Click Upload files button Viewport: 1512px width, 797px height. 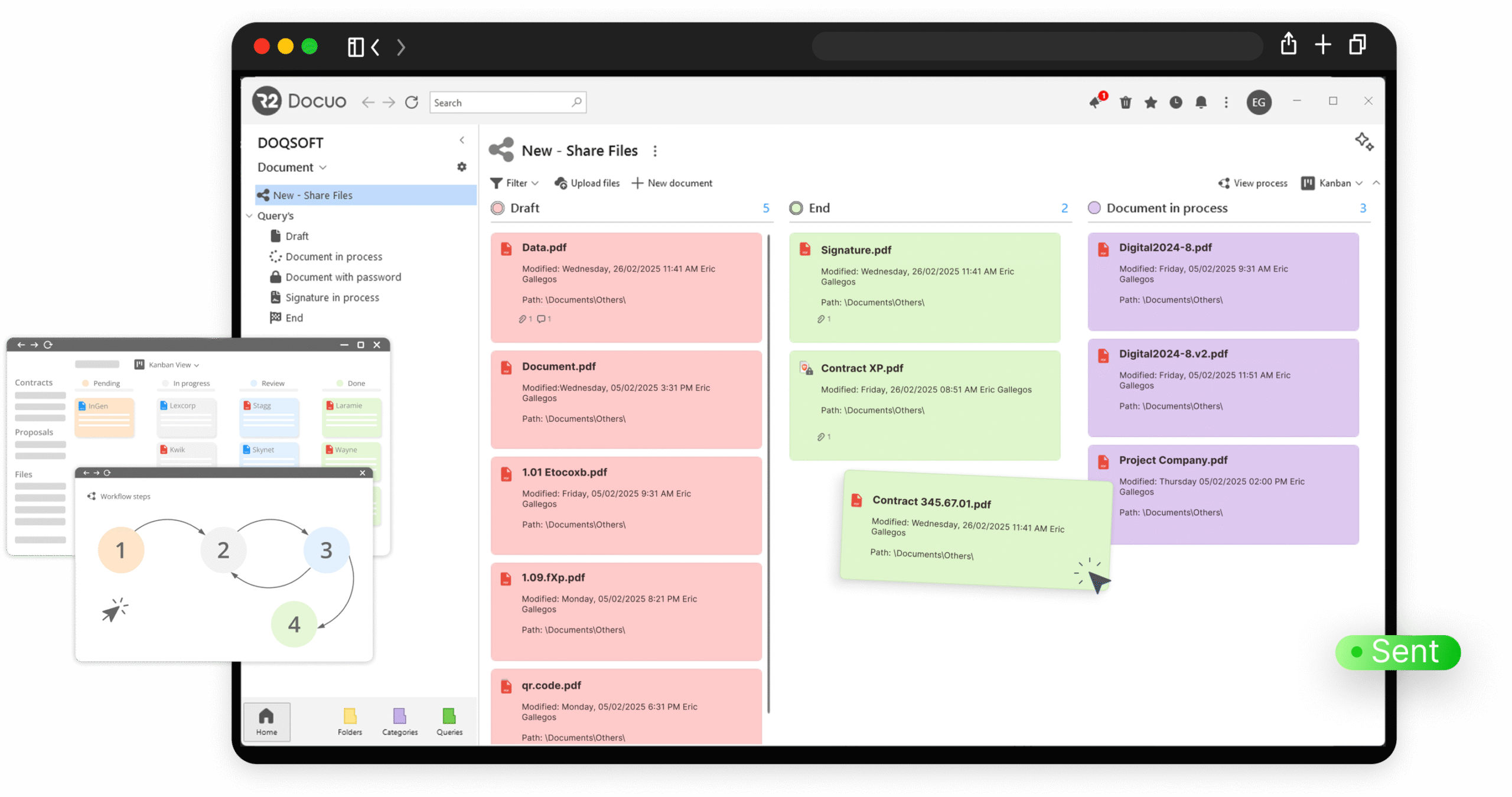[x=587, y=183]
